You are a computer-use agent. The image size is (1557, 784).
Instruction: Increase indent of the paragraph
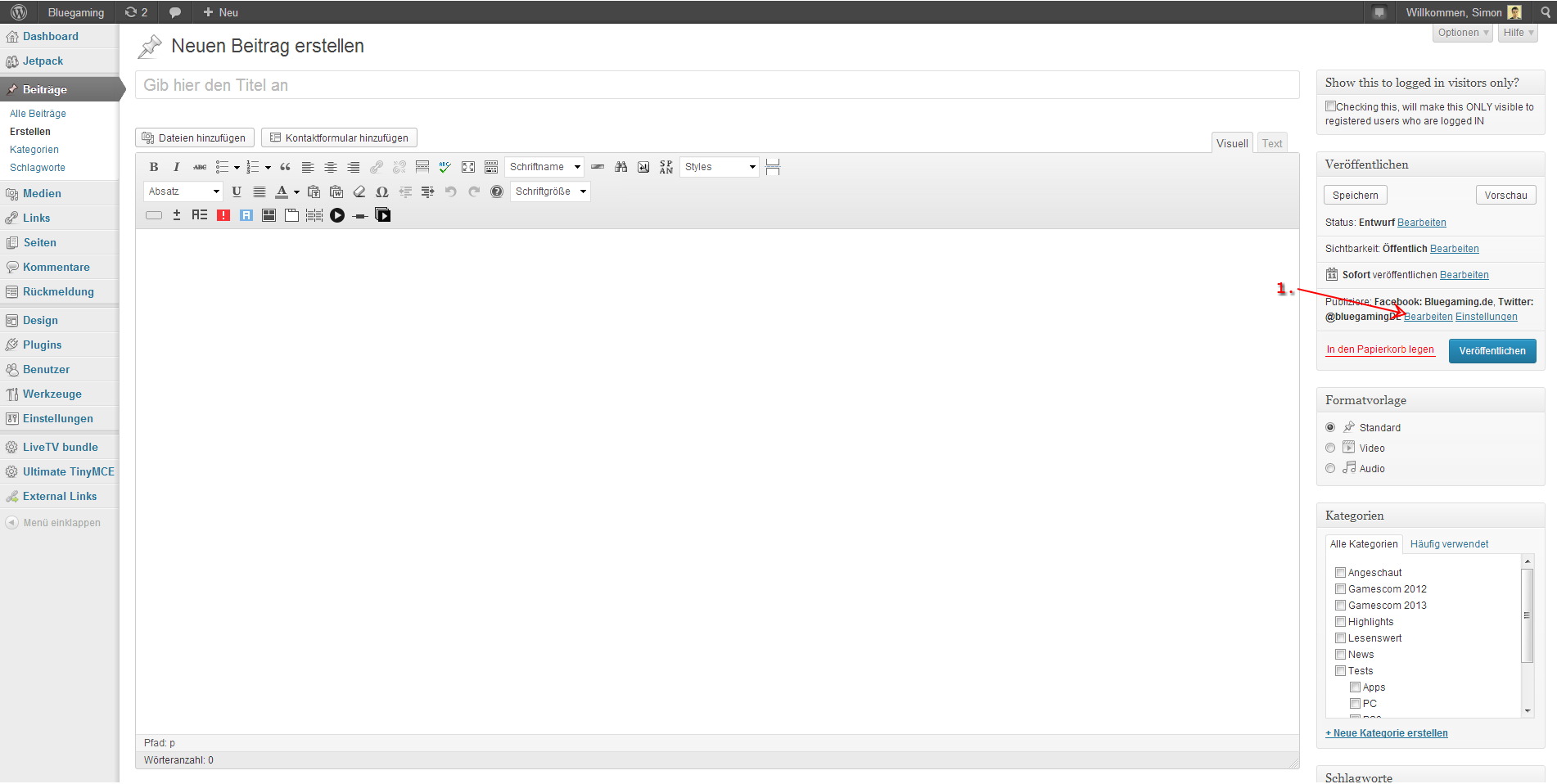[x=428, y=191]
